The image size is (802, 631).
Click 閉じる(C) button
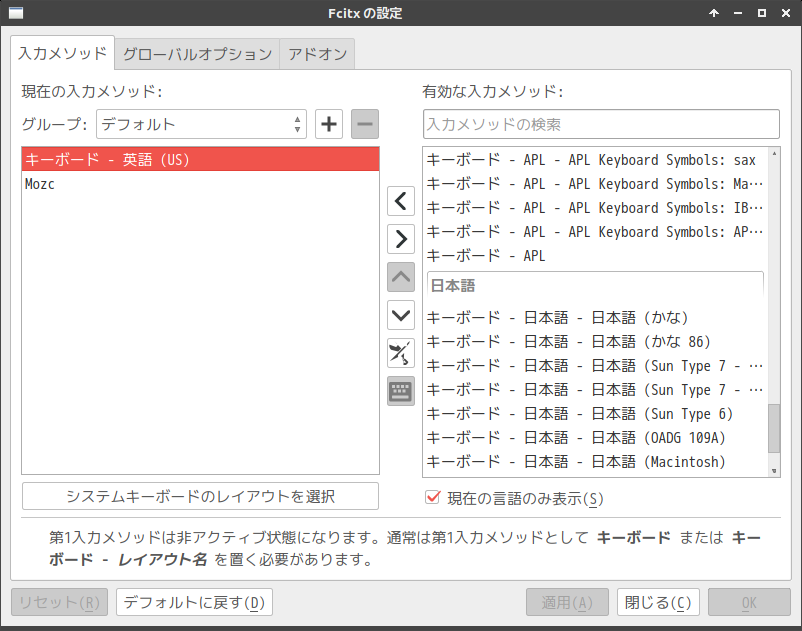click(x=658, y=602)
